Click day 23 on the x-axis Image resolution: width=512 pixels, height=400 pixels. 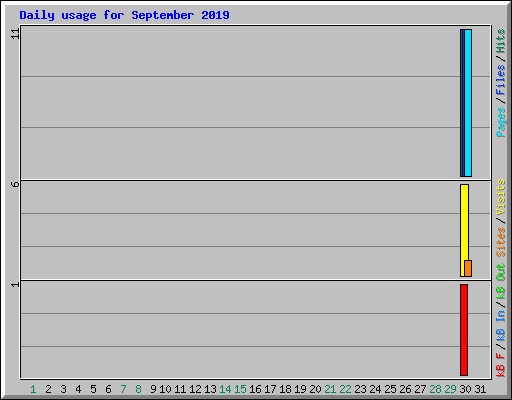360,389
